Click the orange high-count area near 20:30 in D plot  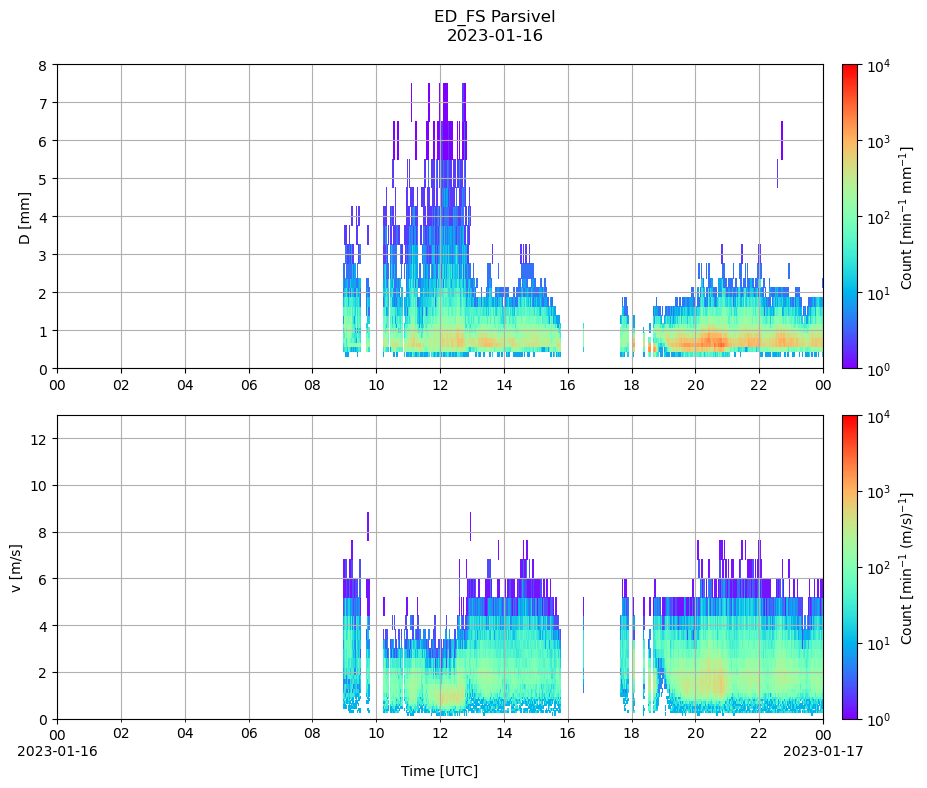[x=712, y=341]
